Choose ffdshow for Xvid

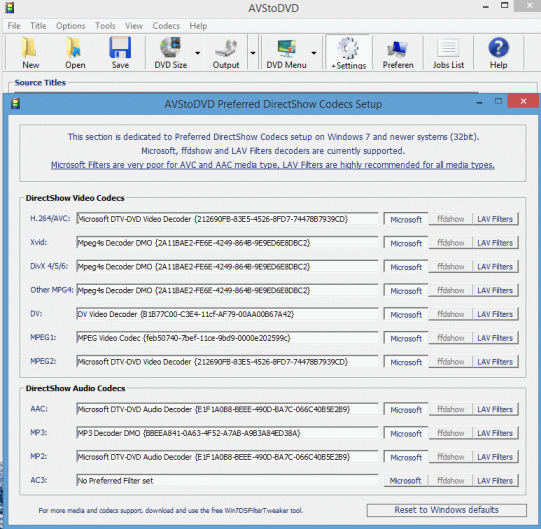click(x=451, y=243)
